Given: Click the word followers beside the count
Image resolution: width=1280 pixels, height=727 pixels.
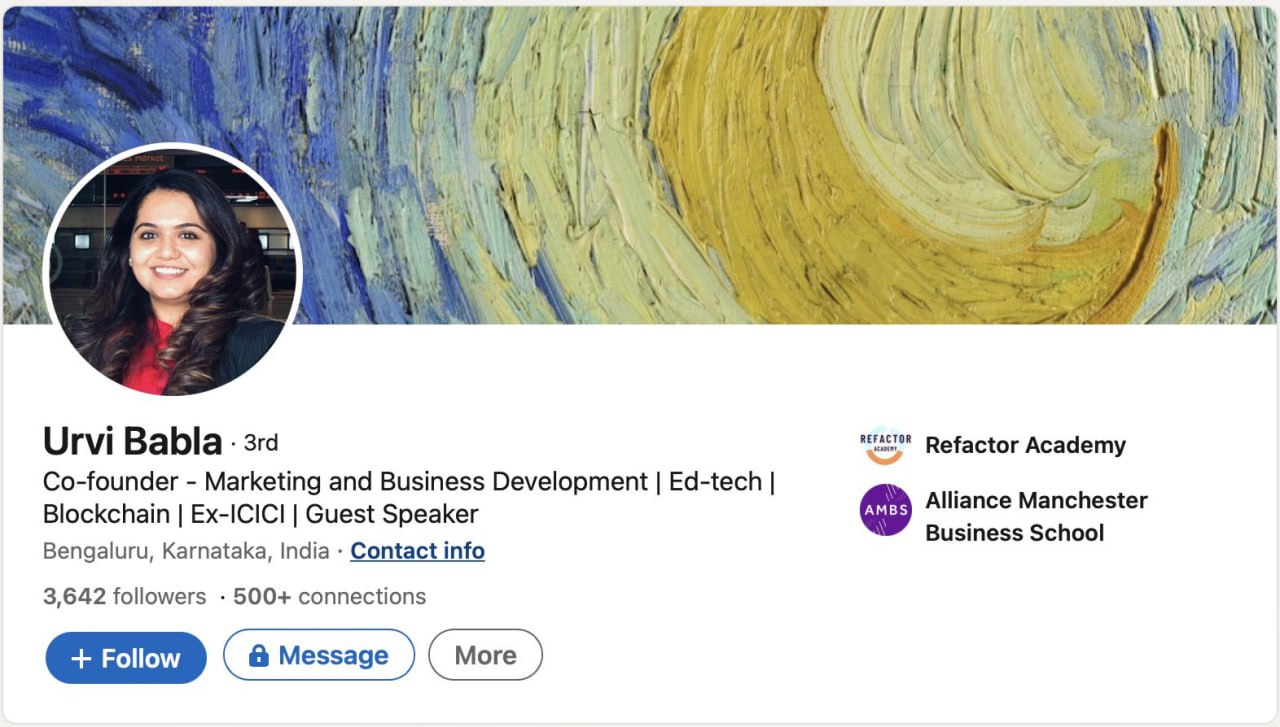Looking at the screenshot, I should pos(159,597).
